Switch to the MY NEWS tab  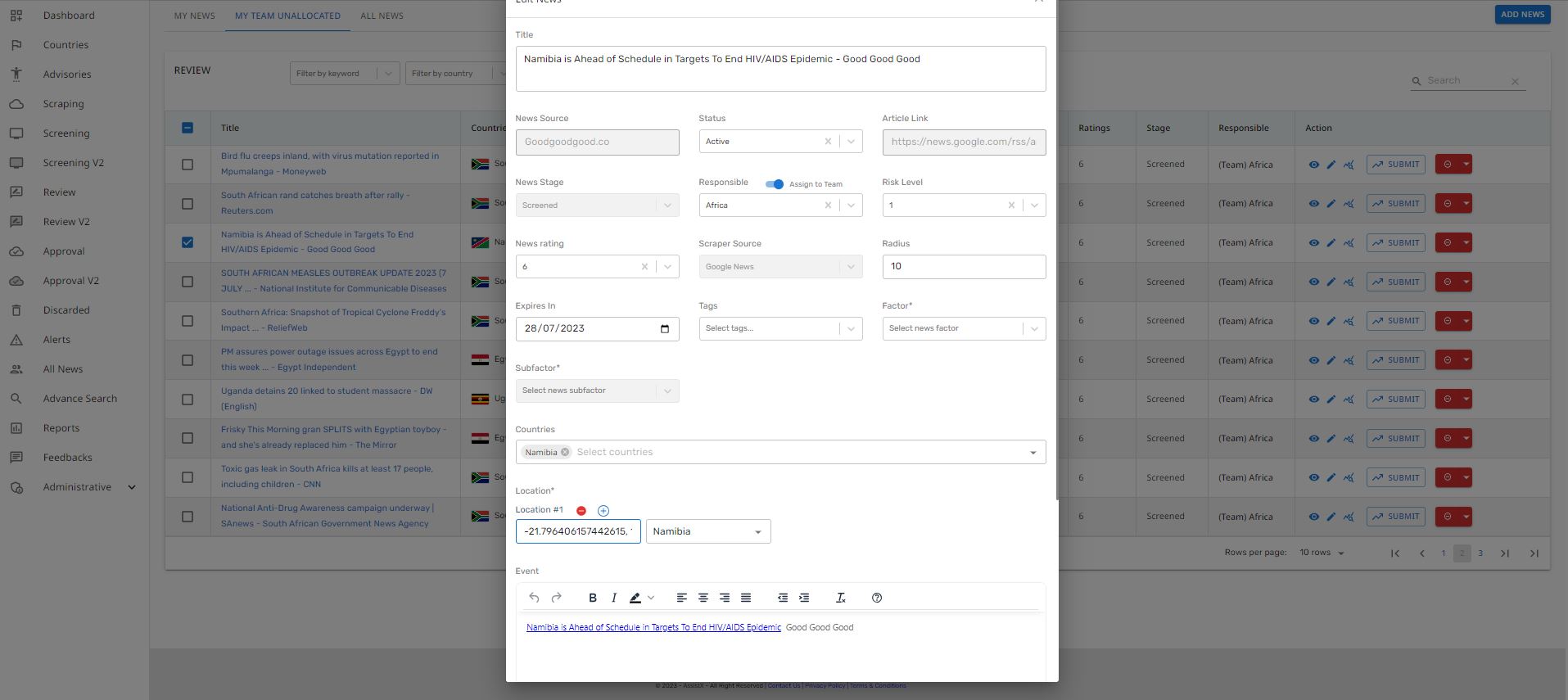coord(194,16)
